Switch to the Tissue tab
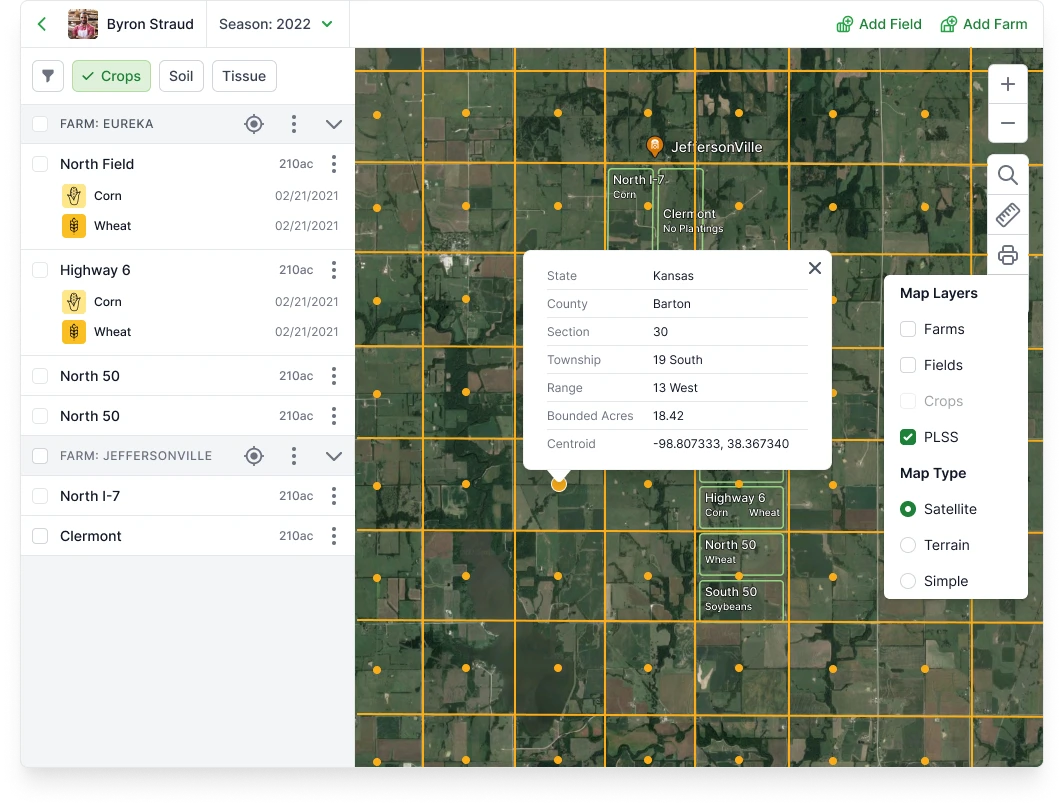The image size is (1064, 808). pyautogui.click(x=244, y=76)
